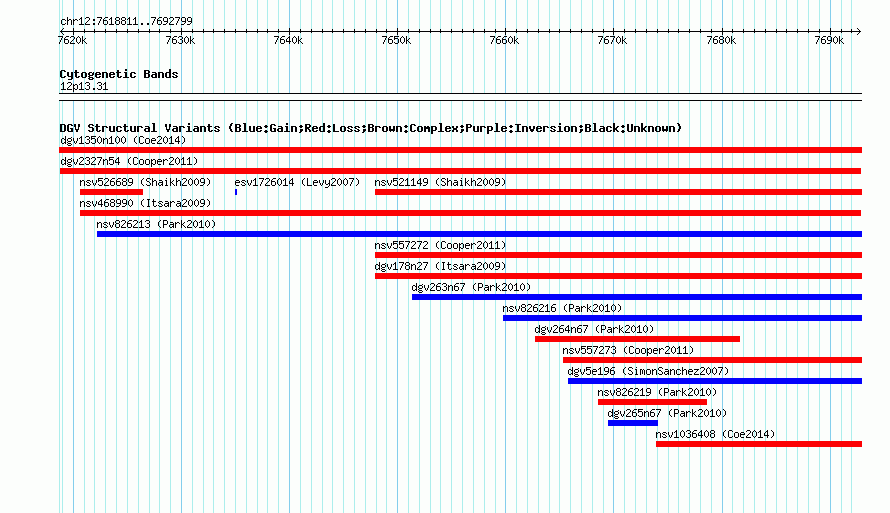This screenshot has height=513, width=890.
Task: Open the dgv2327n54 (Cooper2011) label
Action: [129, 161]
